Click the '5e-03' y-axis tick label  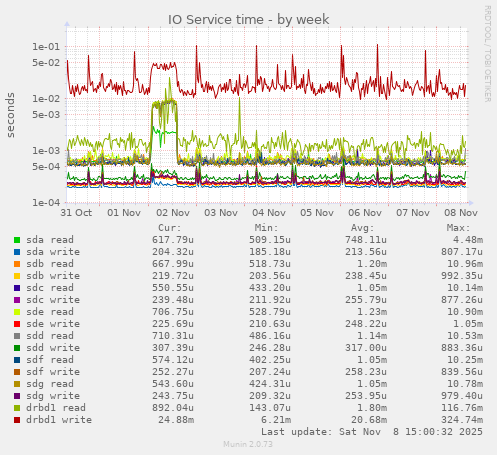(46, 115)
